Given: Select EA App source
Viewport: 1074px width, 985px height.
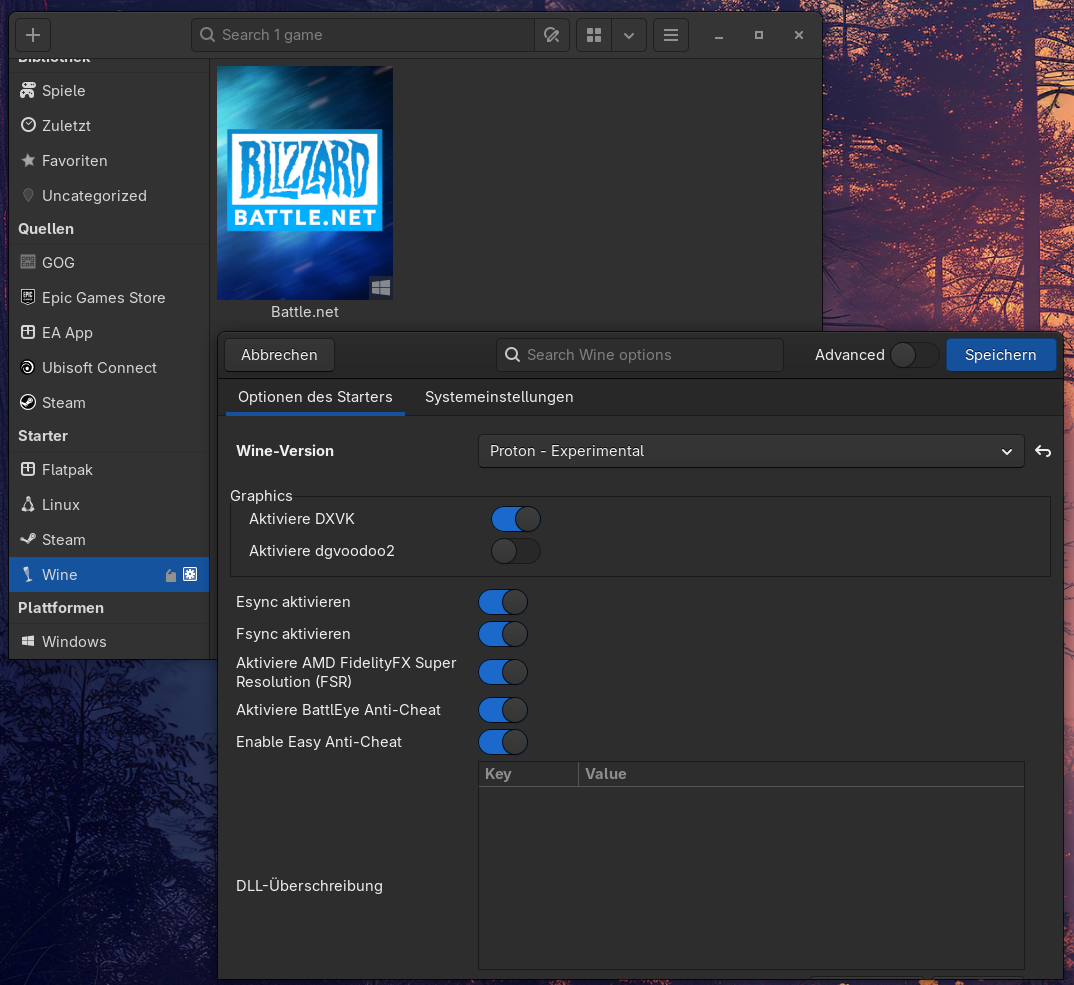Looking at the screenshot, I should (109, 332).
